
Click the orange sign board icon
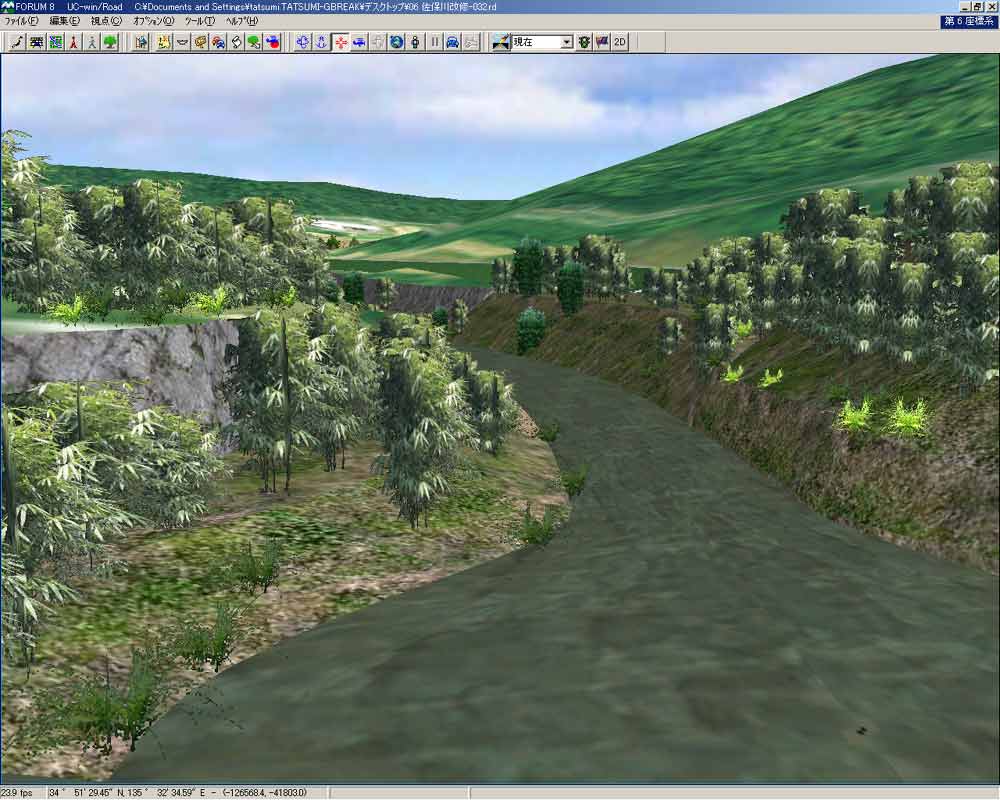200,42
